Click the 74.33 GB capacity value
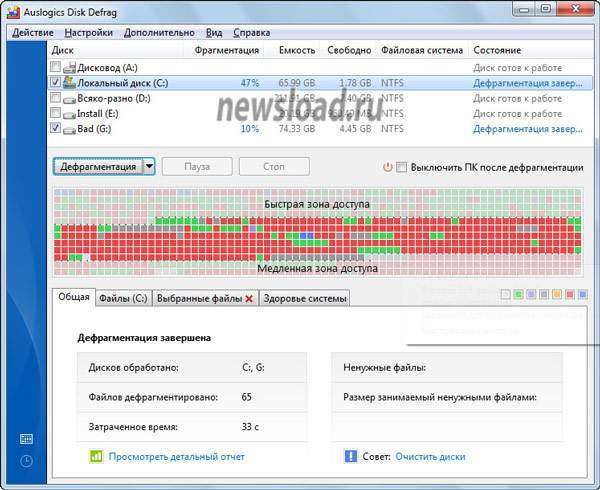Image resolution: width=600 pixels, height=490 pixels. [x=297, y=129]
